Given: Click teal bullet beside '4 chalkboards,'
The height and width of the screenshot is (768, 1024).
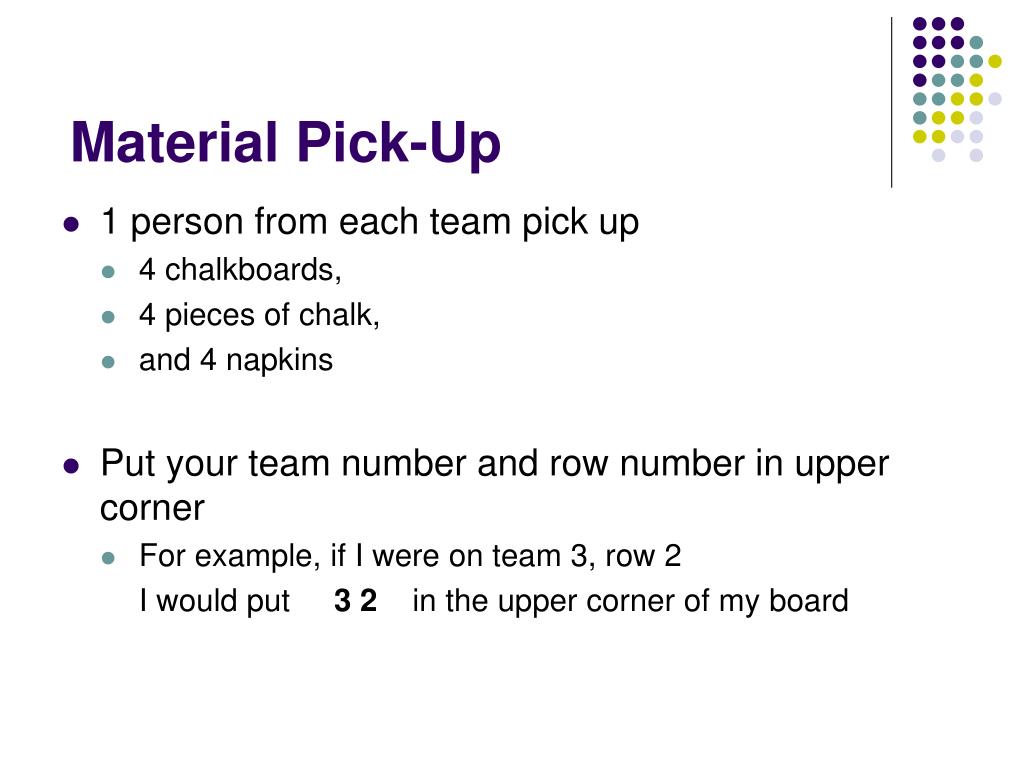Looking at the screenshot, I should point(108,272).
